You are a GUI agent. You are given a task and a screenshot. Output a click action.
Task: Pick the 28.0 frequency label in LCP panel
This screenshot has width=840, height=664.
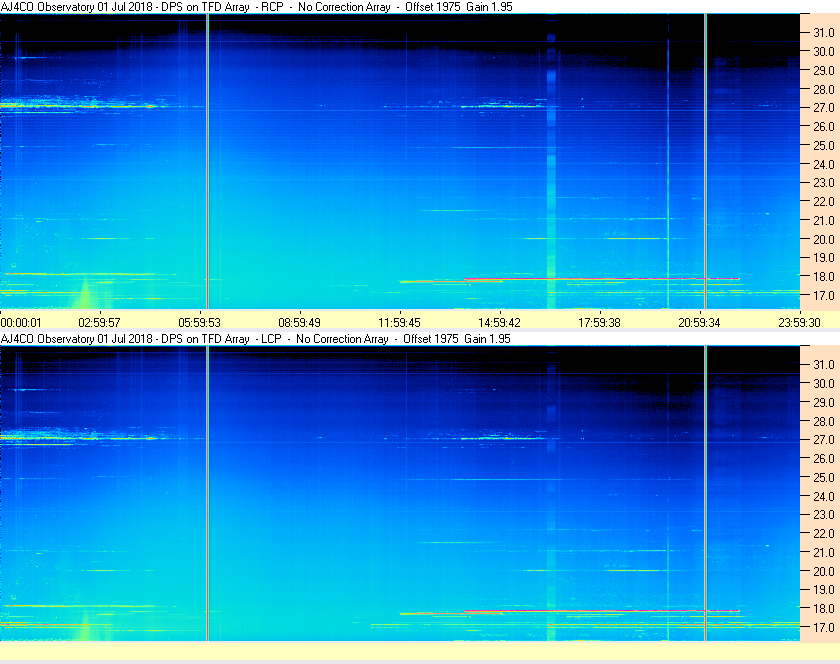tap(824, 421)
